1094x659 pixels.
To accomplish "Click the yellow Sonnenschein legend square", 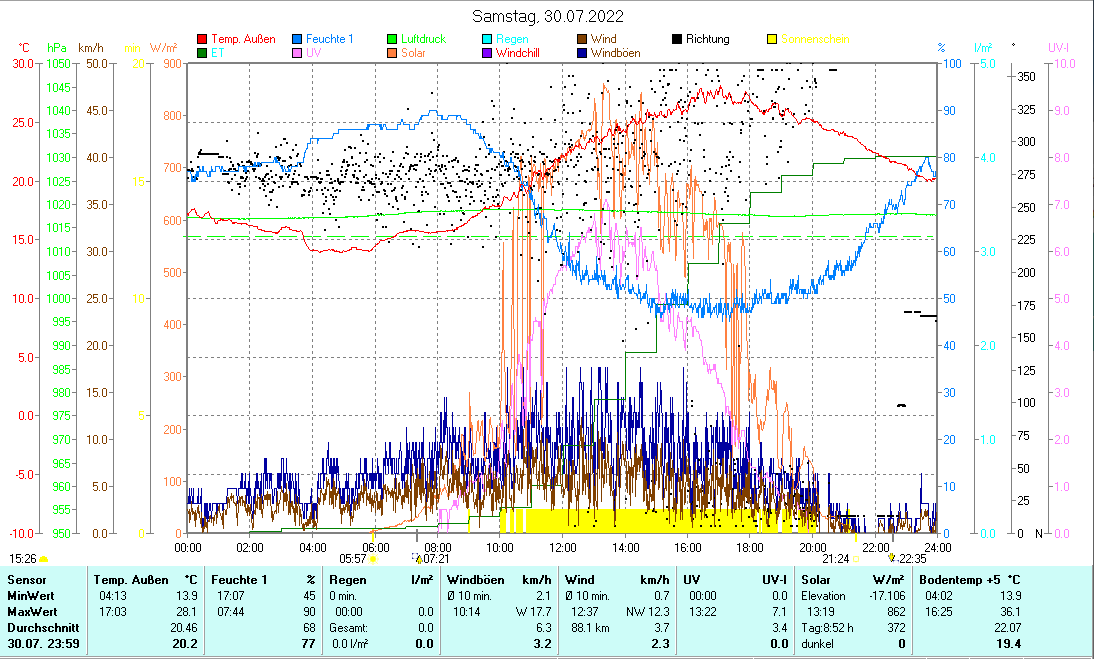I will [771, 40].
